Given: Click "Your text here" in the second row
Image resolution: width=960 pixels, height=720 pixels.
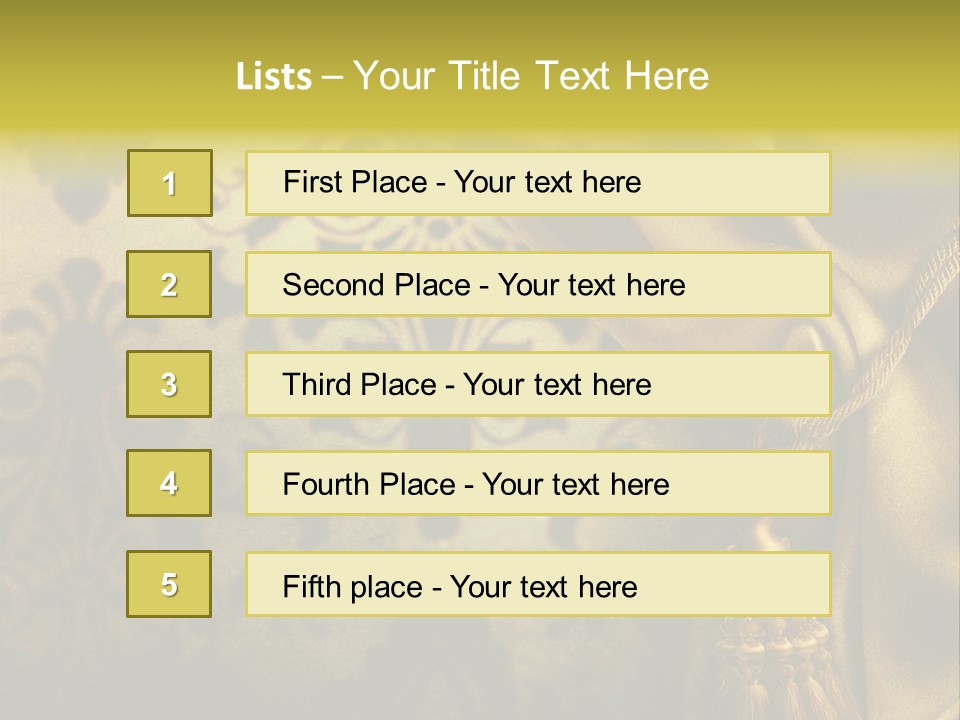Looking at the screenshot, I should pyautogui.click(x=592, y=285).
